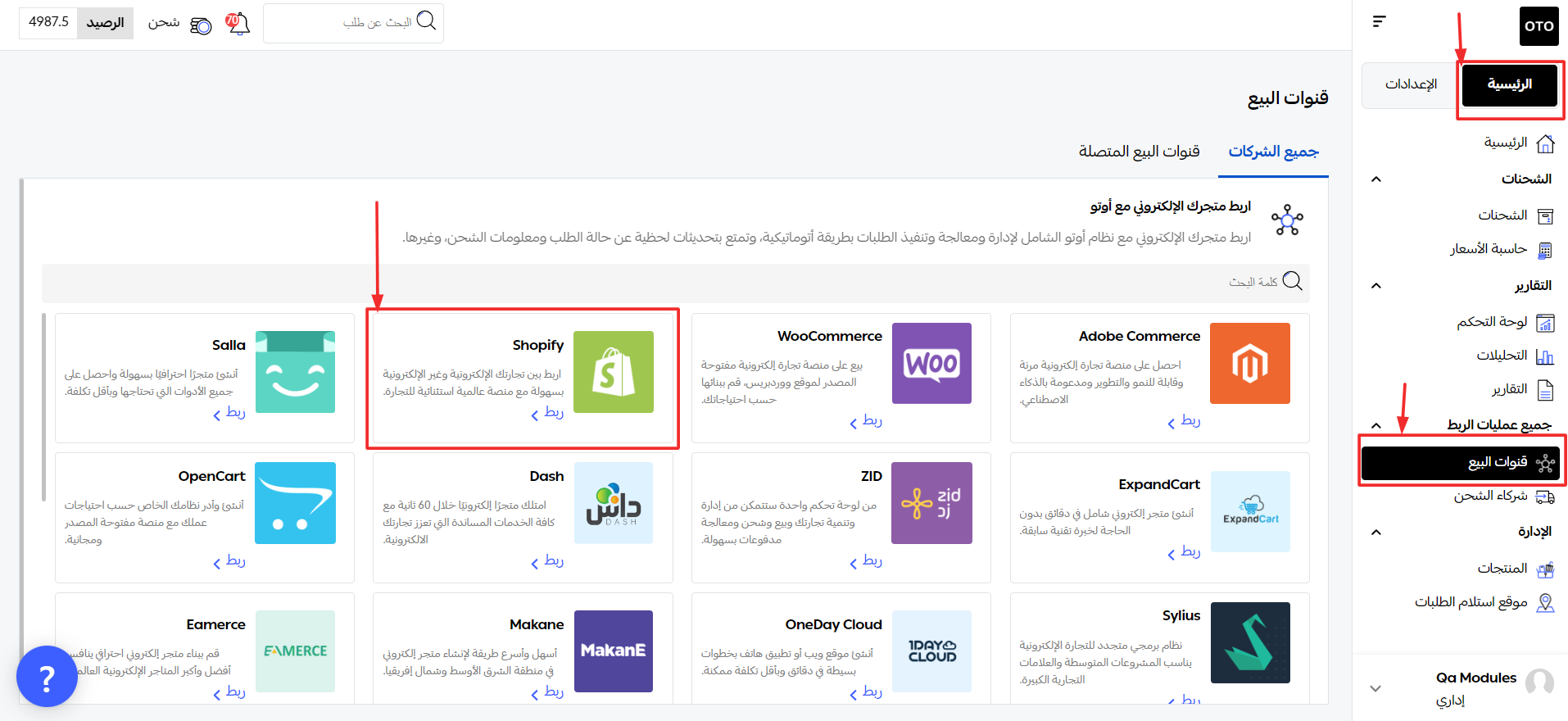Screen dimensions: 1568x721
Task: Click the OneDay Cloud logo
Action: [931, 651]
